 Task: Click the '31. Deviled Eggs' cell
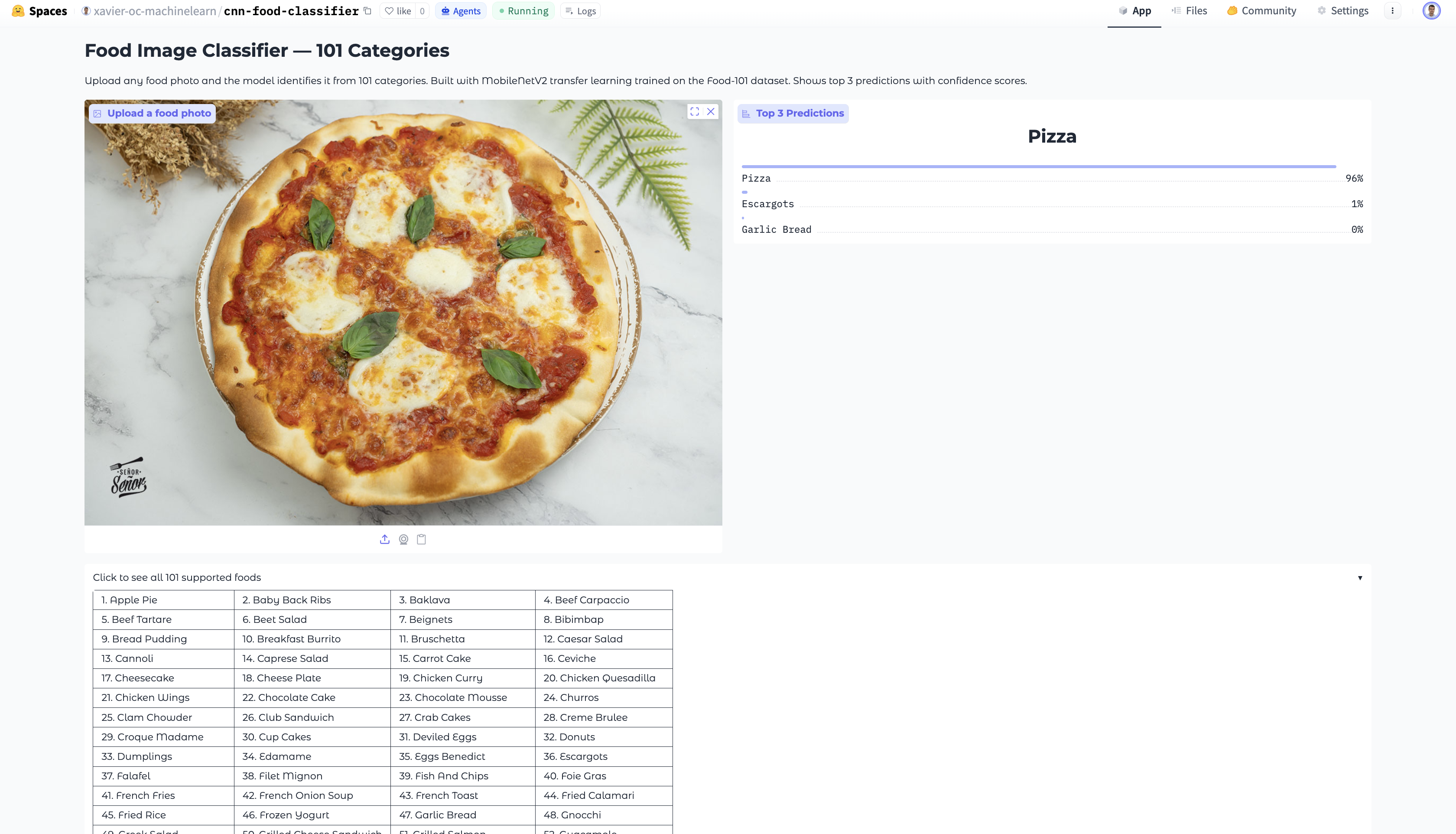(x=463, y=736)
